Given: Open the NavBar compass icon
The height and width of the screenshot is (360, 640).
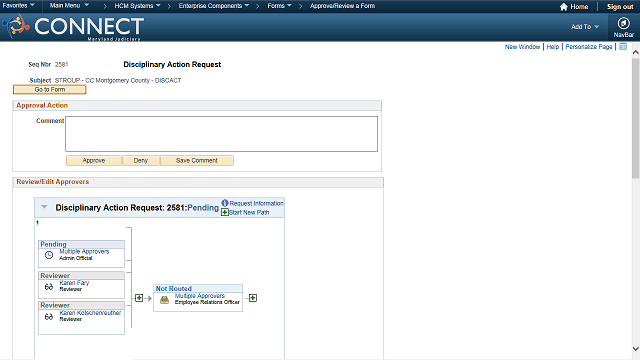Looking at the screenshot, I should [x=623, y=23].
